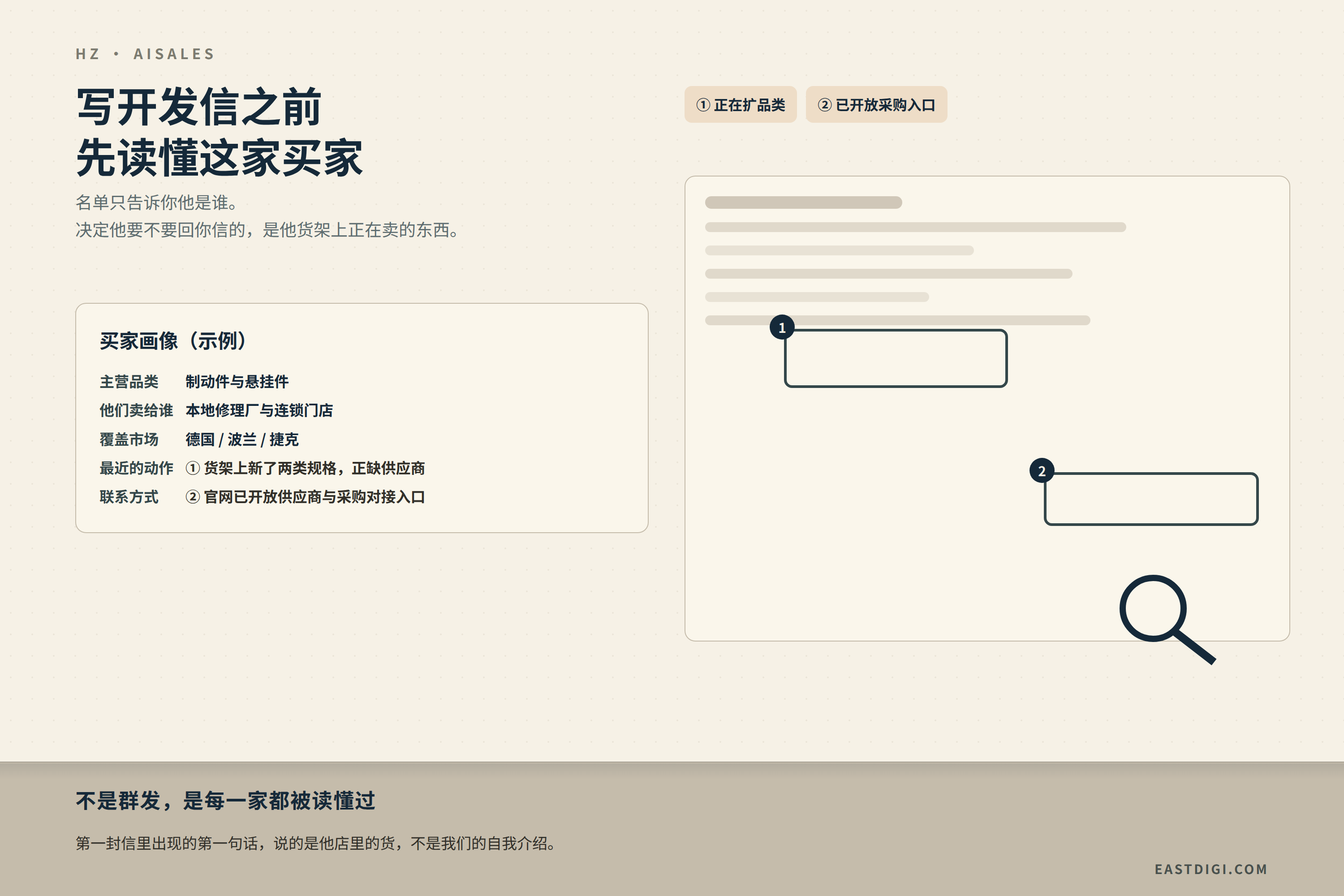
Task: Click the 他们卖给谁 label
Action: pos(136,410)
